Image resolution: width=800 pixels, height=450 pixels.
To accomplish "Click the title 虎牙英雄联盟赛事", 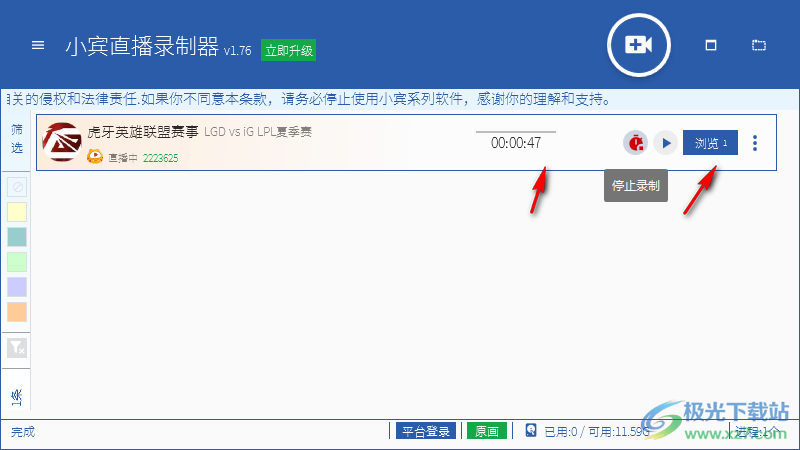I will point(143,132).
